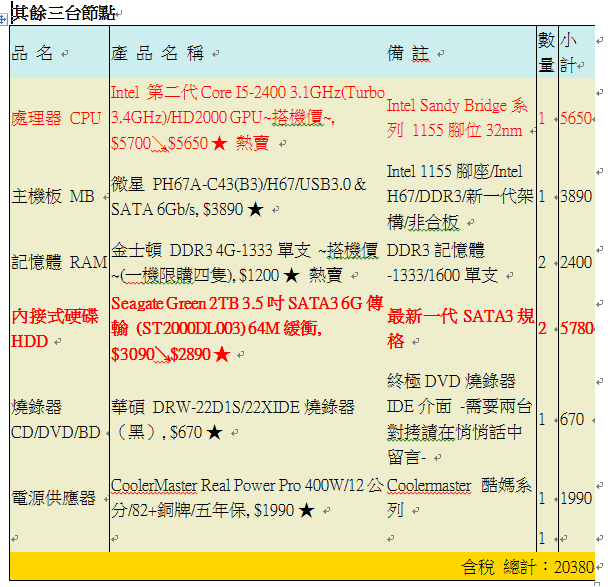616x587 pixels.
Task: Click the 金士頓 DDR3 4G-1333 product description
Action: pos(245,262)
